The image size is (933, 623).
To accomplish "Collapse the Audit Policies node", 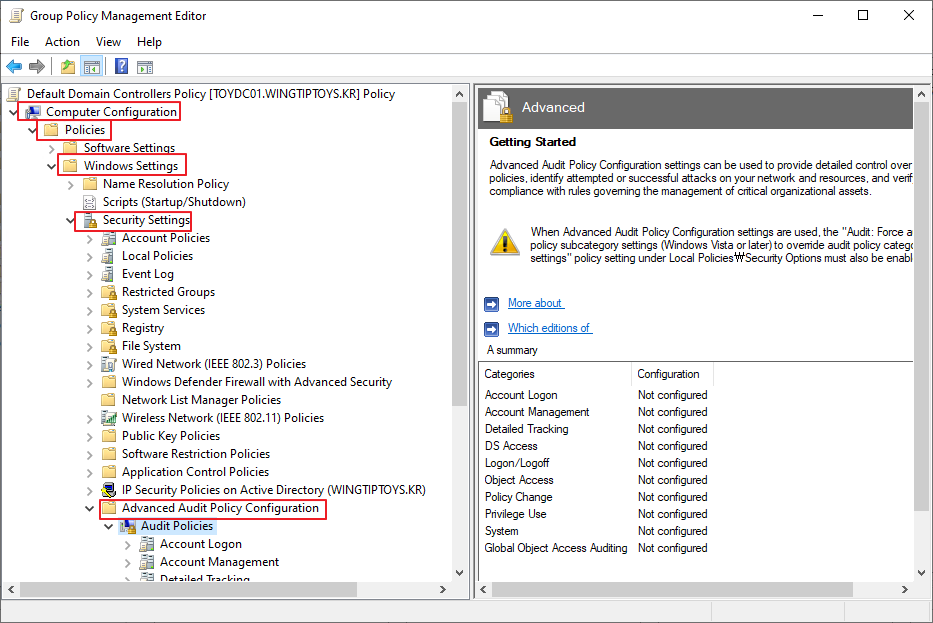I will pyautogui.click(x=108, y=526).
